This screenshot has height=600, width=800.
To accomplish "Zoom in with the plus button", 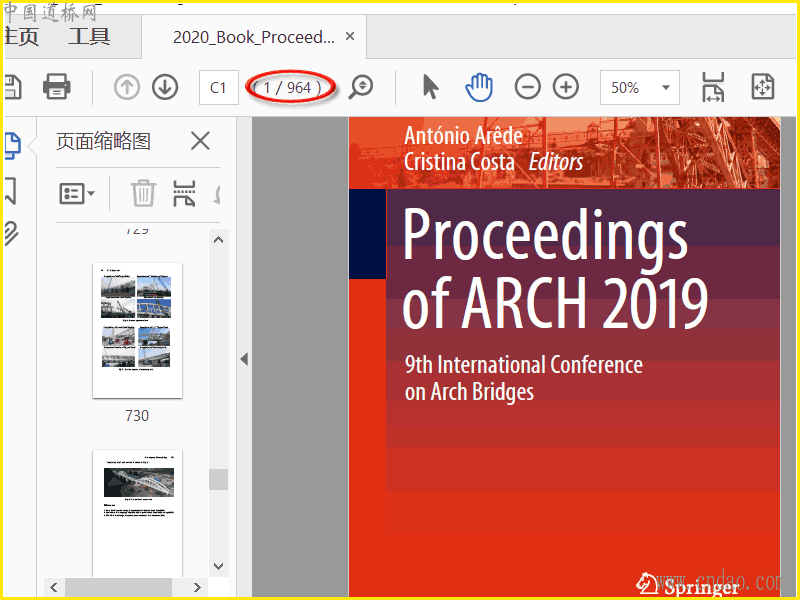I will point(566,87).
